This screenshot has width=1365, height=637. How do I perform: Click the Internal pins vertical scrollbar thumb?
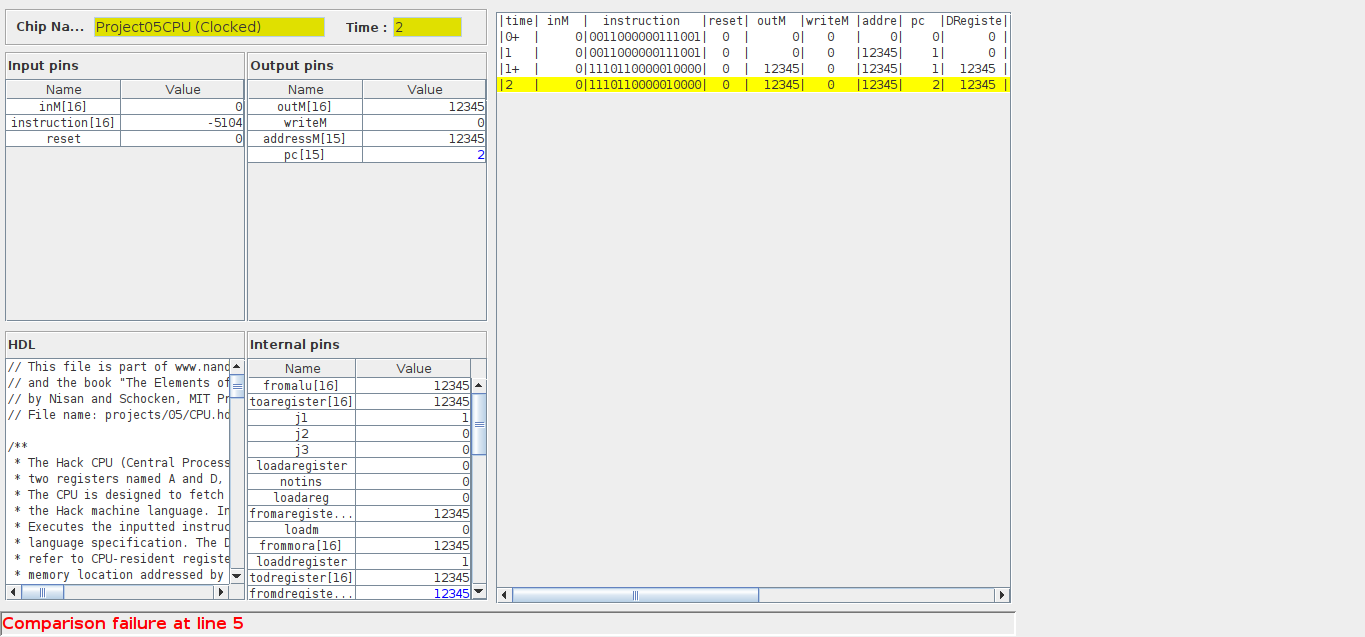coord(478,424)
